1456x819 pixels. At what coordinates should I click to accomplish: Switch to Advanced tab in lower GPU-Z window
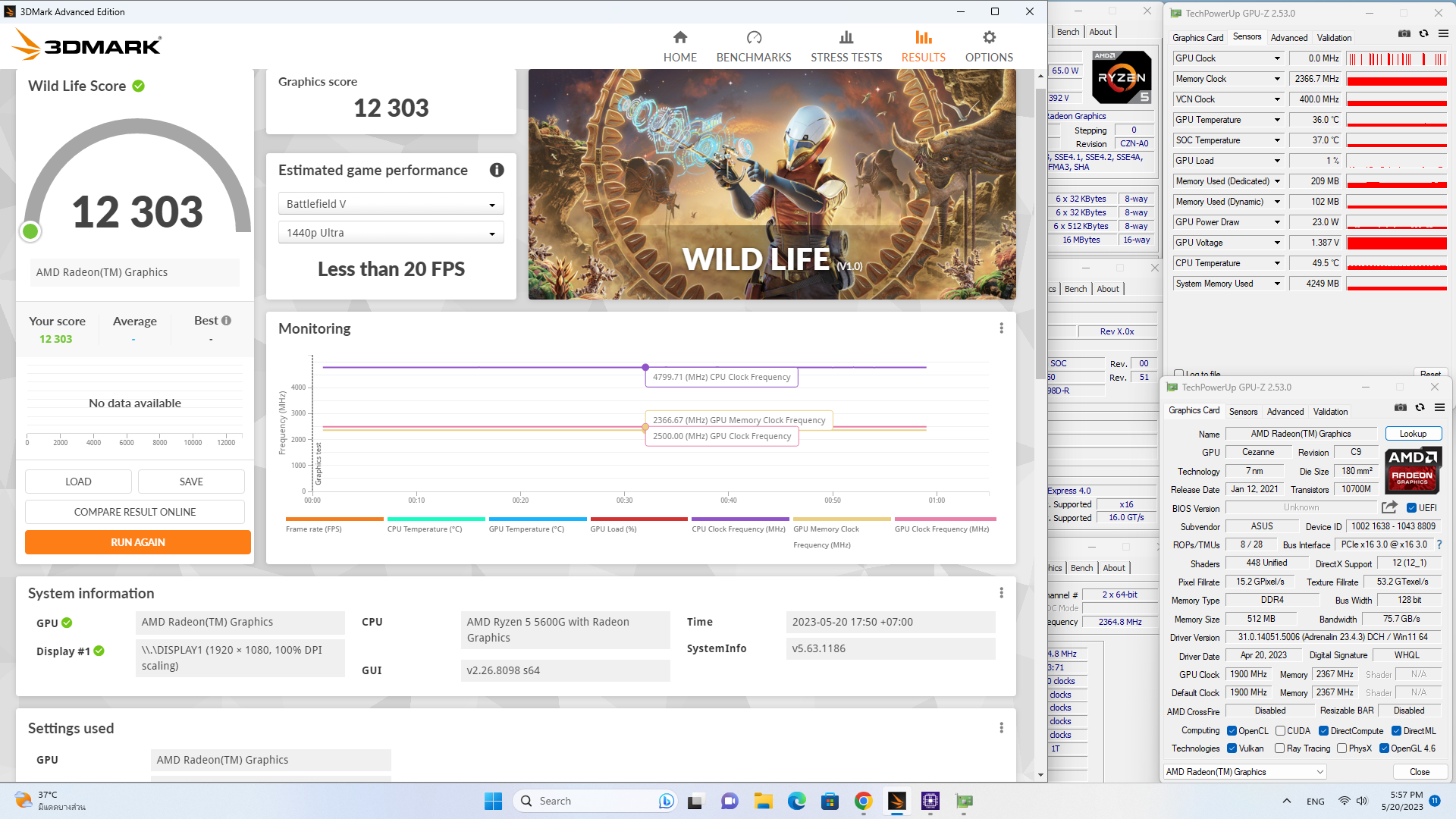pos(1285,411)
